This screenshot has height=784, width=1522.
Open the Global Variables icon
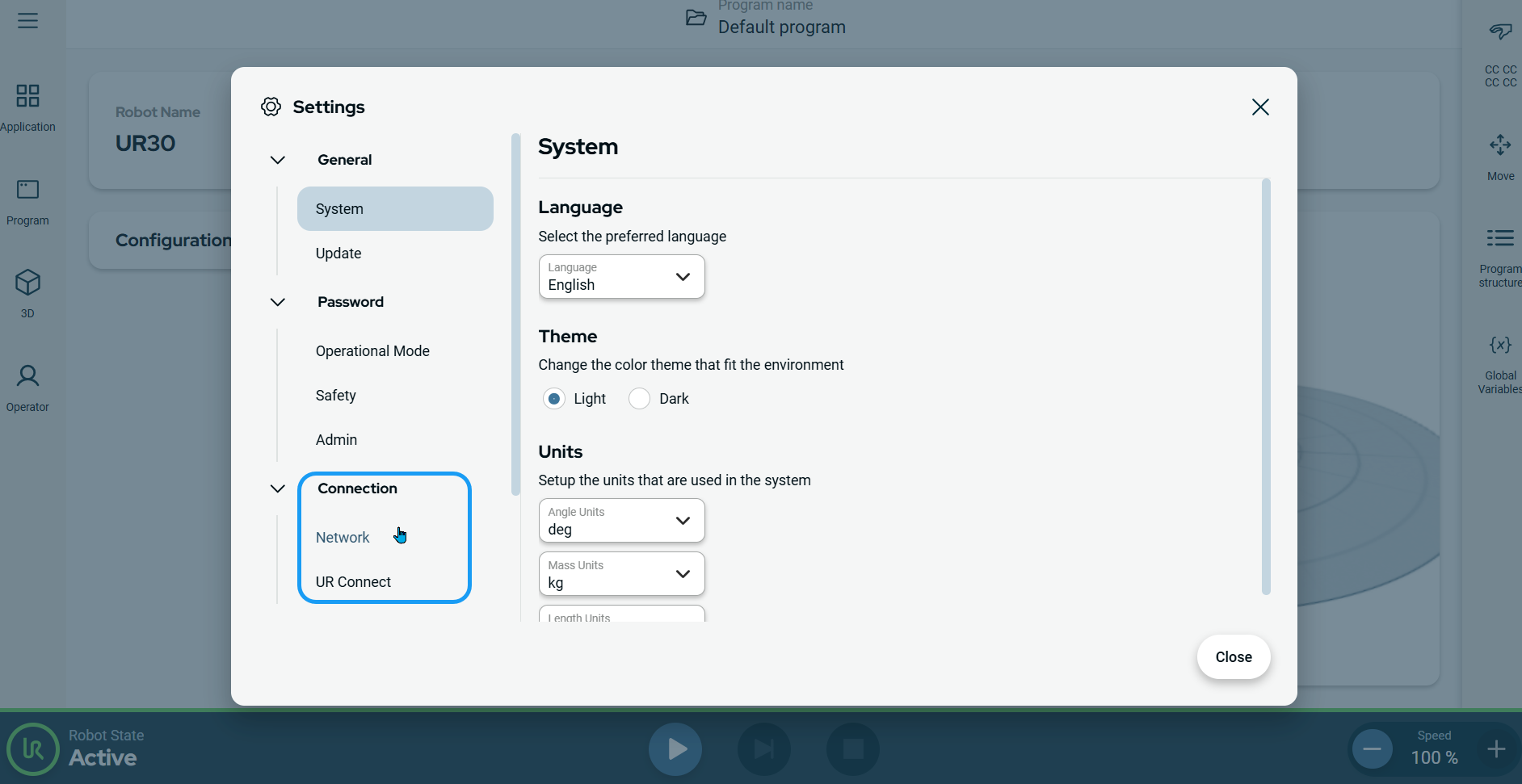pyautogui.click(x=1500, y=346)
